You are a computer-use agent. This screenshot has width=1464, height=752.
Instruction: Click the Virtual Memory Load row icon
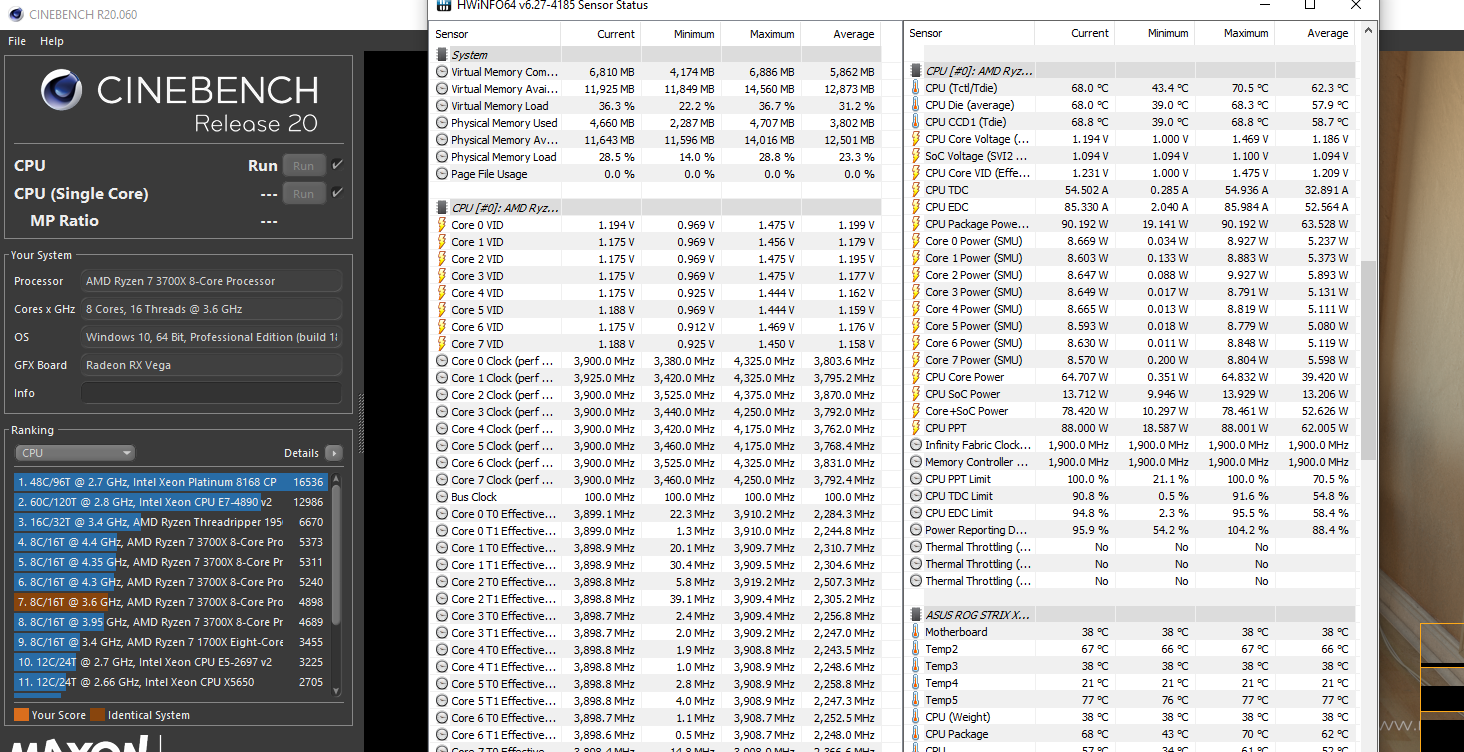pos(442,106)
